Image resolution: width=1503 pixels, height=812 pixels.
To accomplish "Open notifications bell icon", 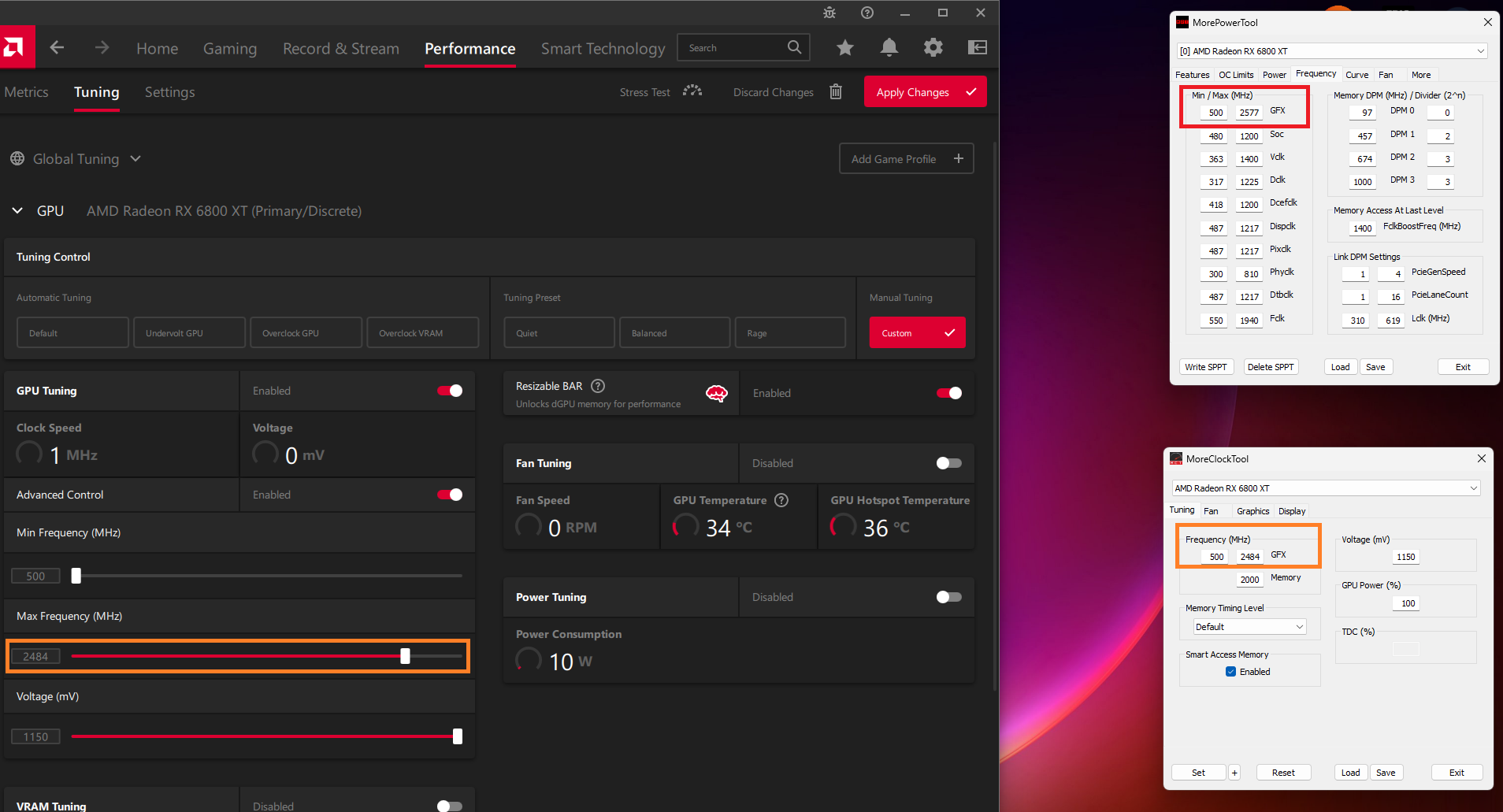I will point(889,48).
